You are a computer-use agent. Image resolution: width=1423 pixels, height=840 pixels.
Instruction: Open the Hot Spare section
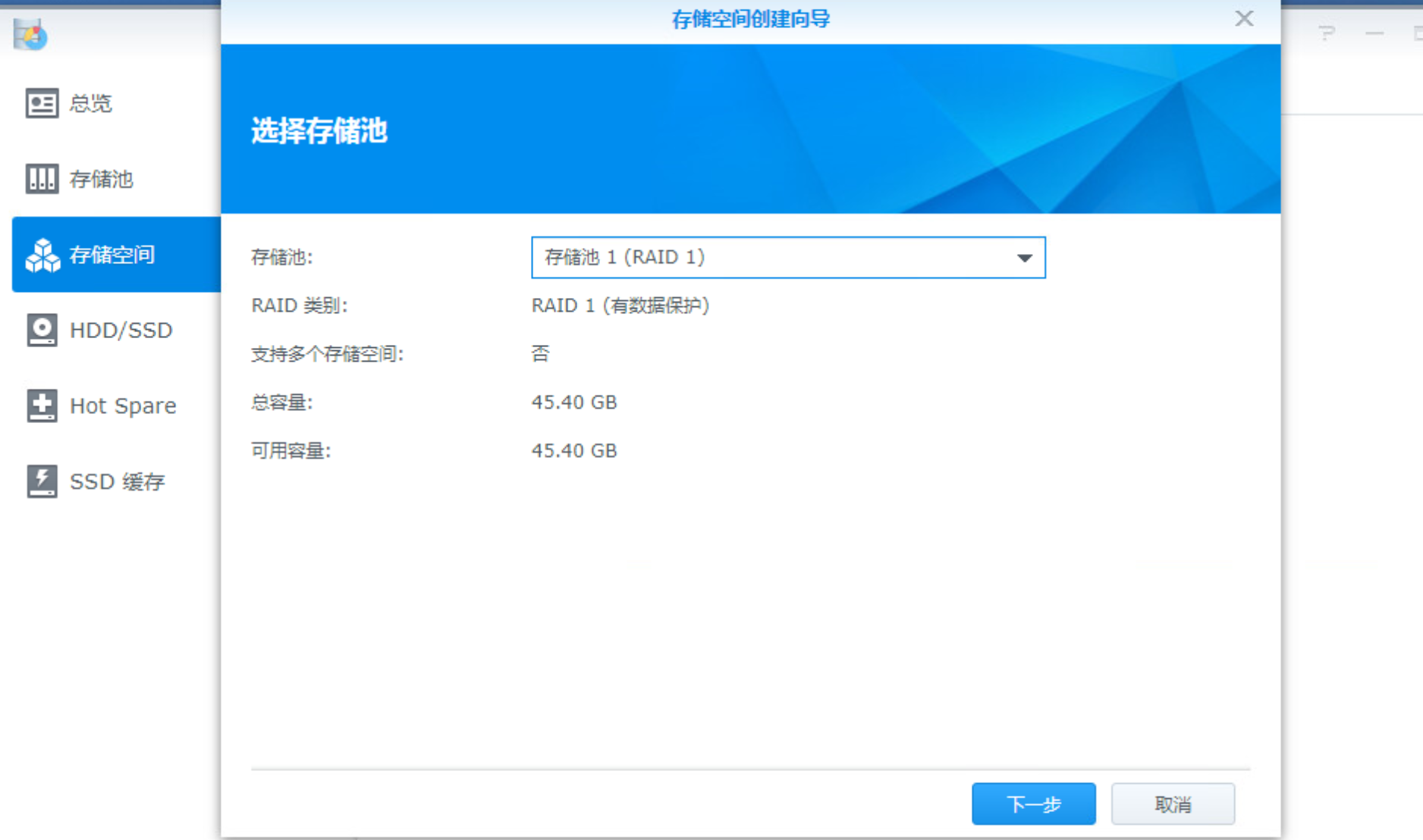tap(116, 406)
